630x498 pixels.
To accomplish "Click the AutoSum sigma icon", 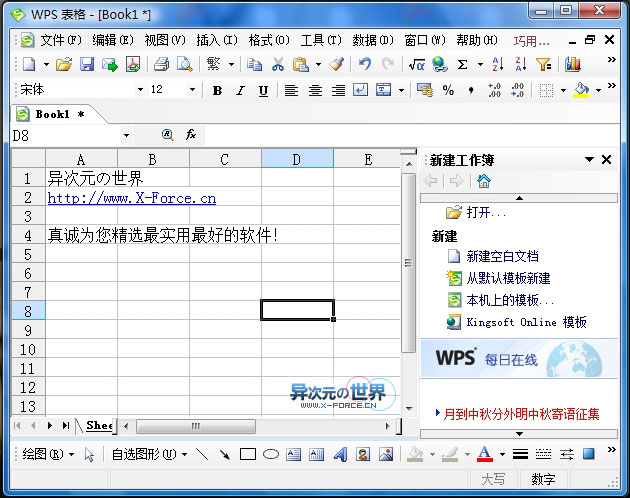I will click(463, 64).
